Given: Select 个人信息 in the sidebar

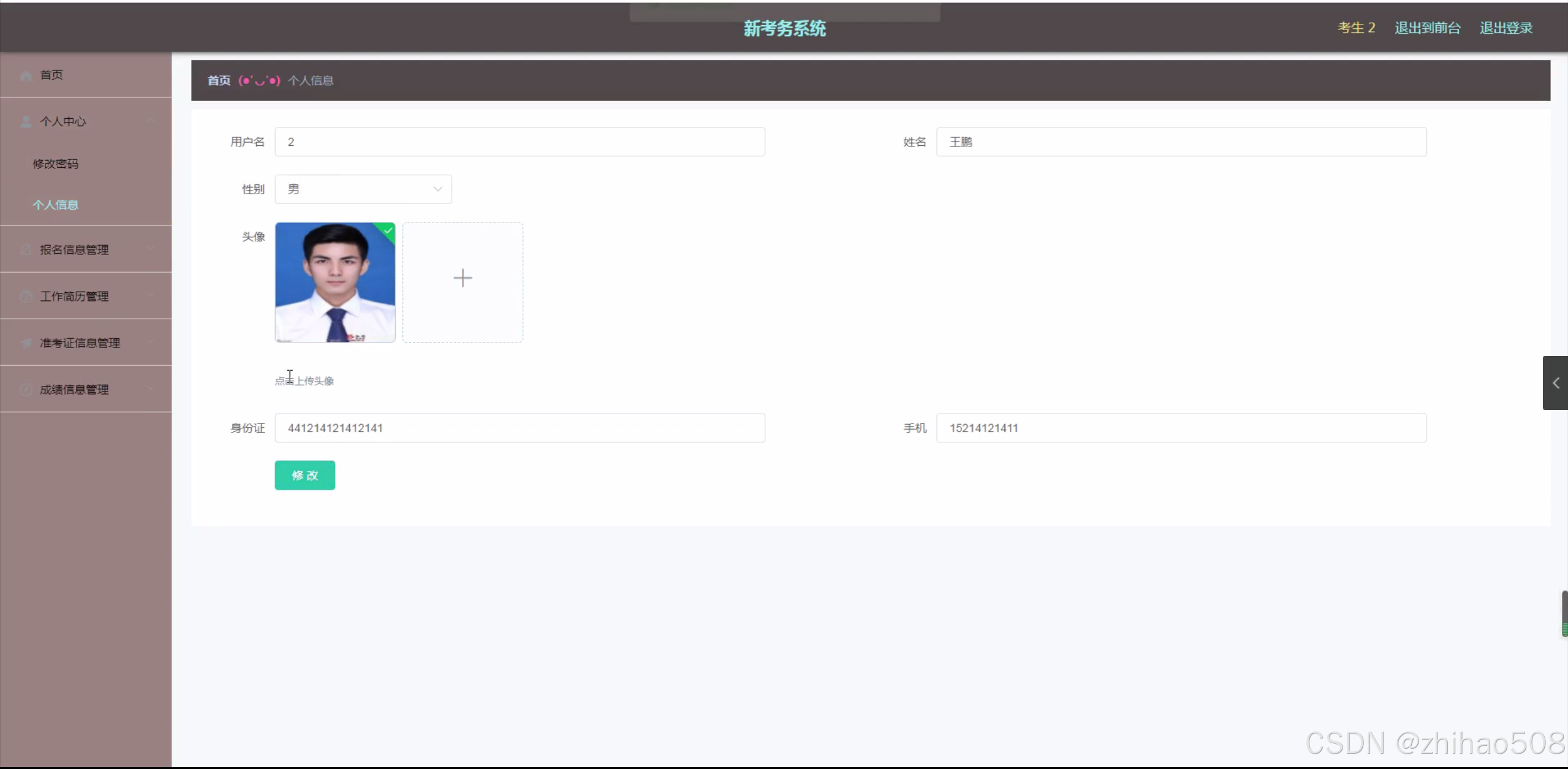Looking at the screenshot, I should click(55, 205).
